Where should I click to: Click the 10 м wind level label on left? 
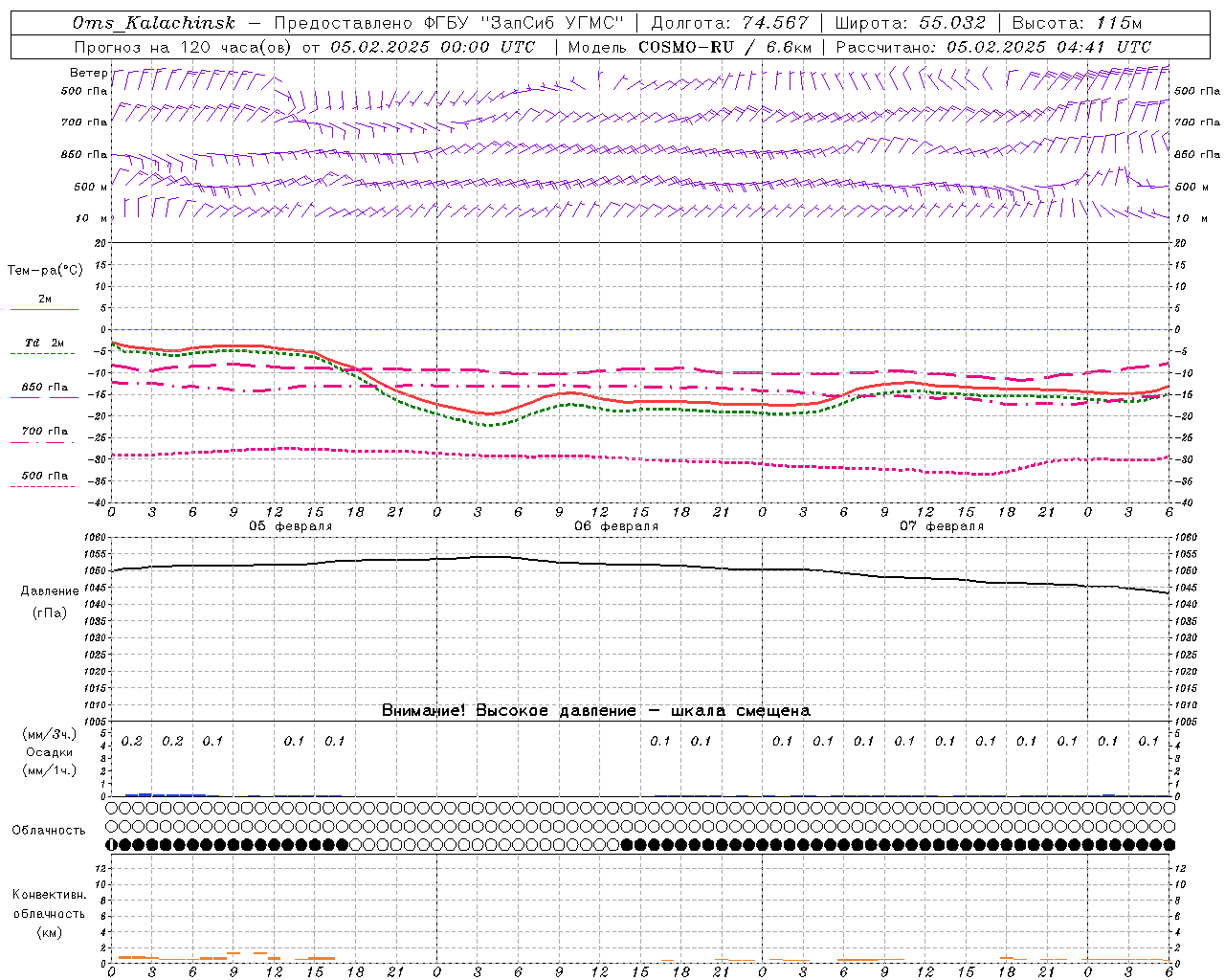pos(91,218)
